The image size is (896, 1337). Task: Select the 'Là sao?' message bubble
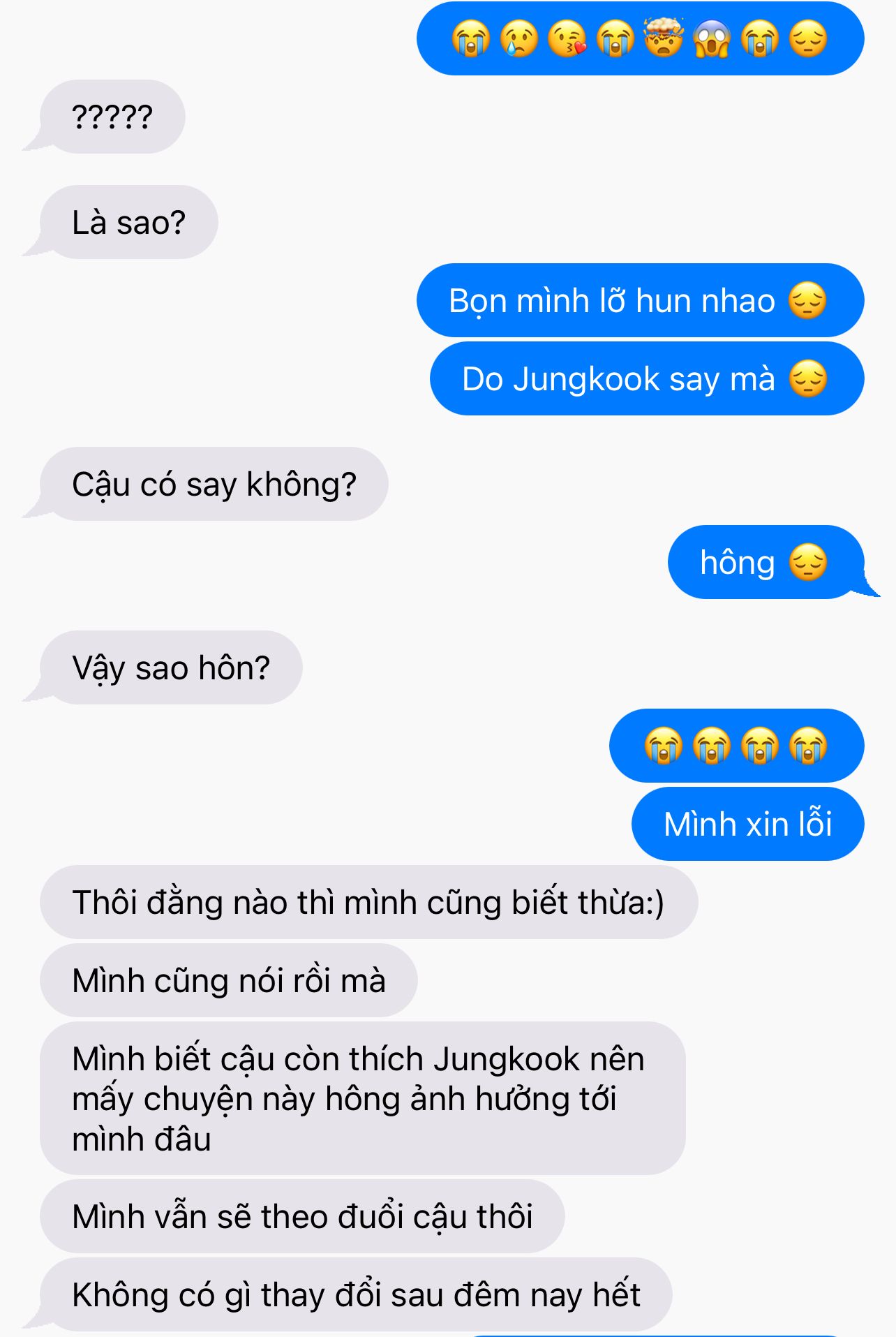(x=129, y=223)
